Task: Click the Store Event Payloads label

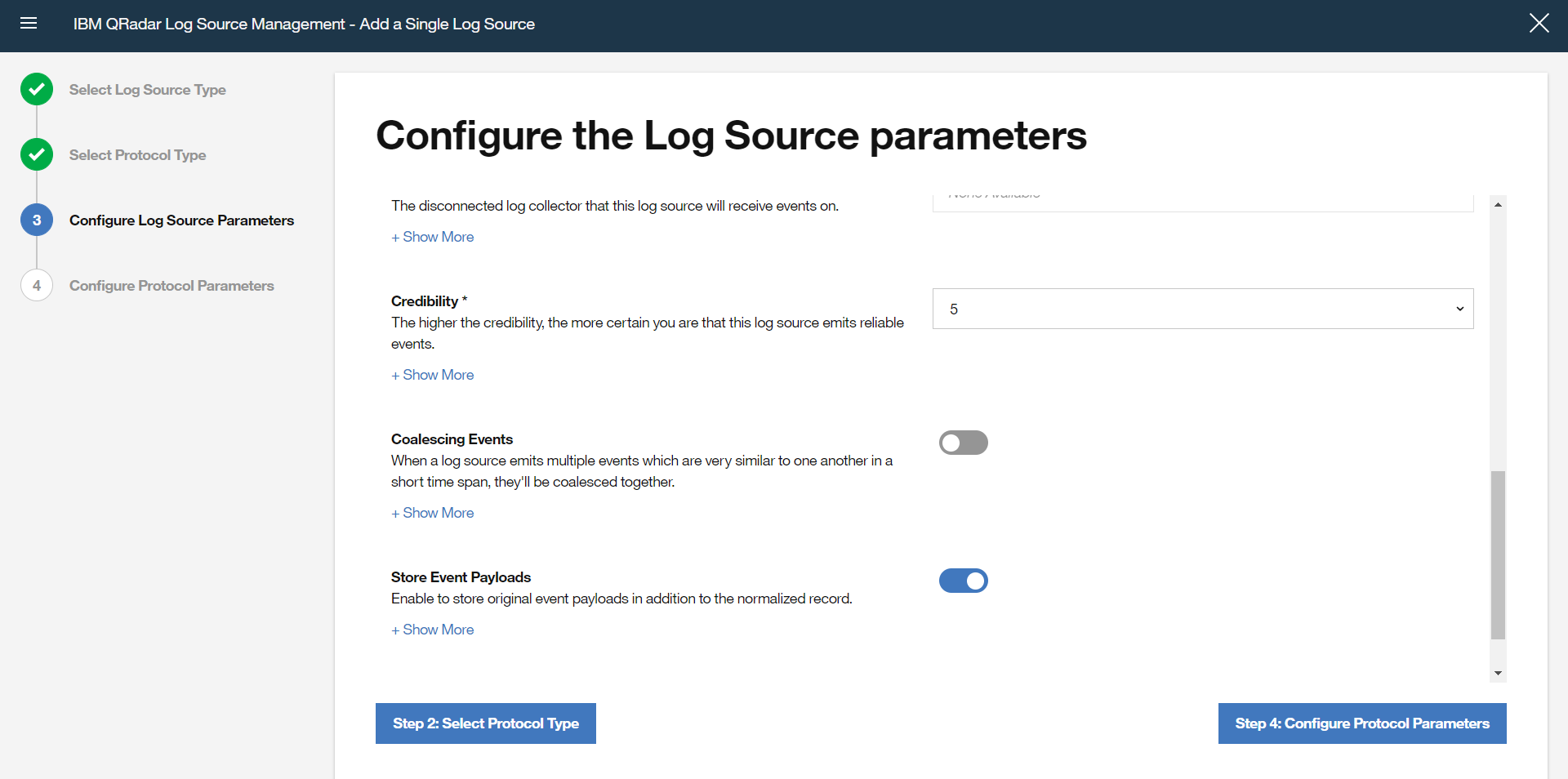Action: [461, 577]
